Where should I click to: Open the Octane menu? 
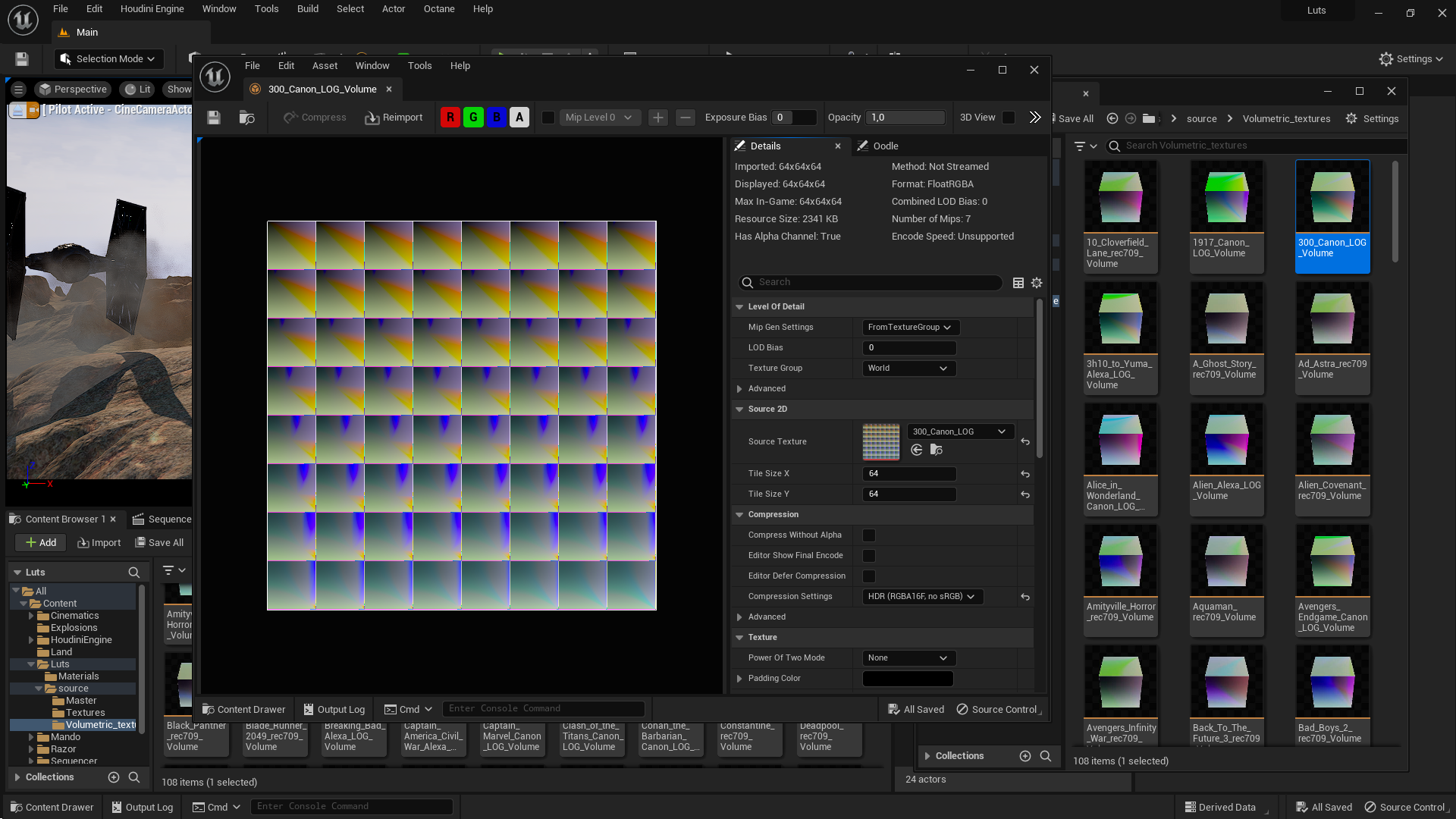[439, 9]
